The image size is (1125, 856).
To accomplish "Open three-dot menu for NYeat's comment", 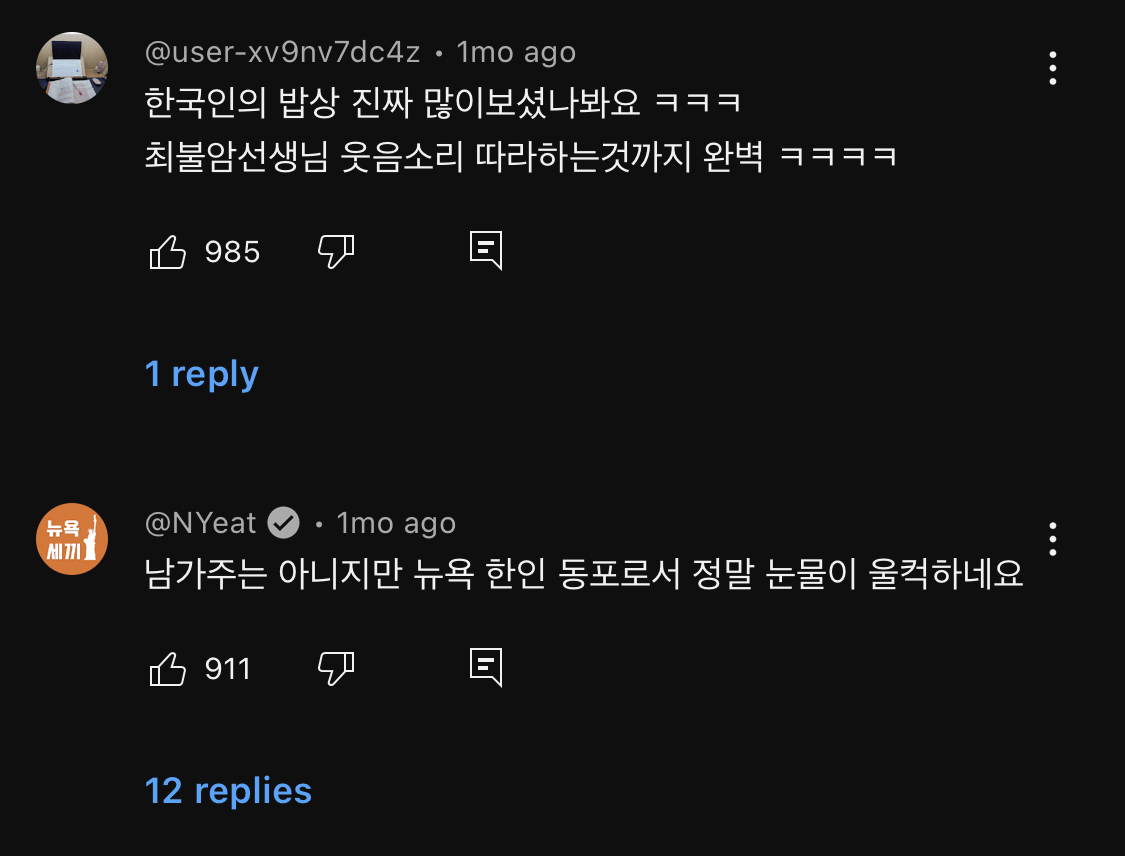I will click(x=1053, y=538).
